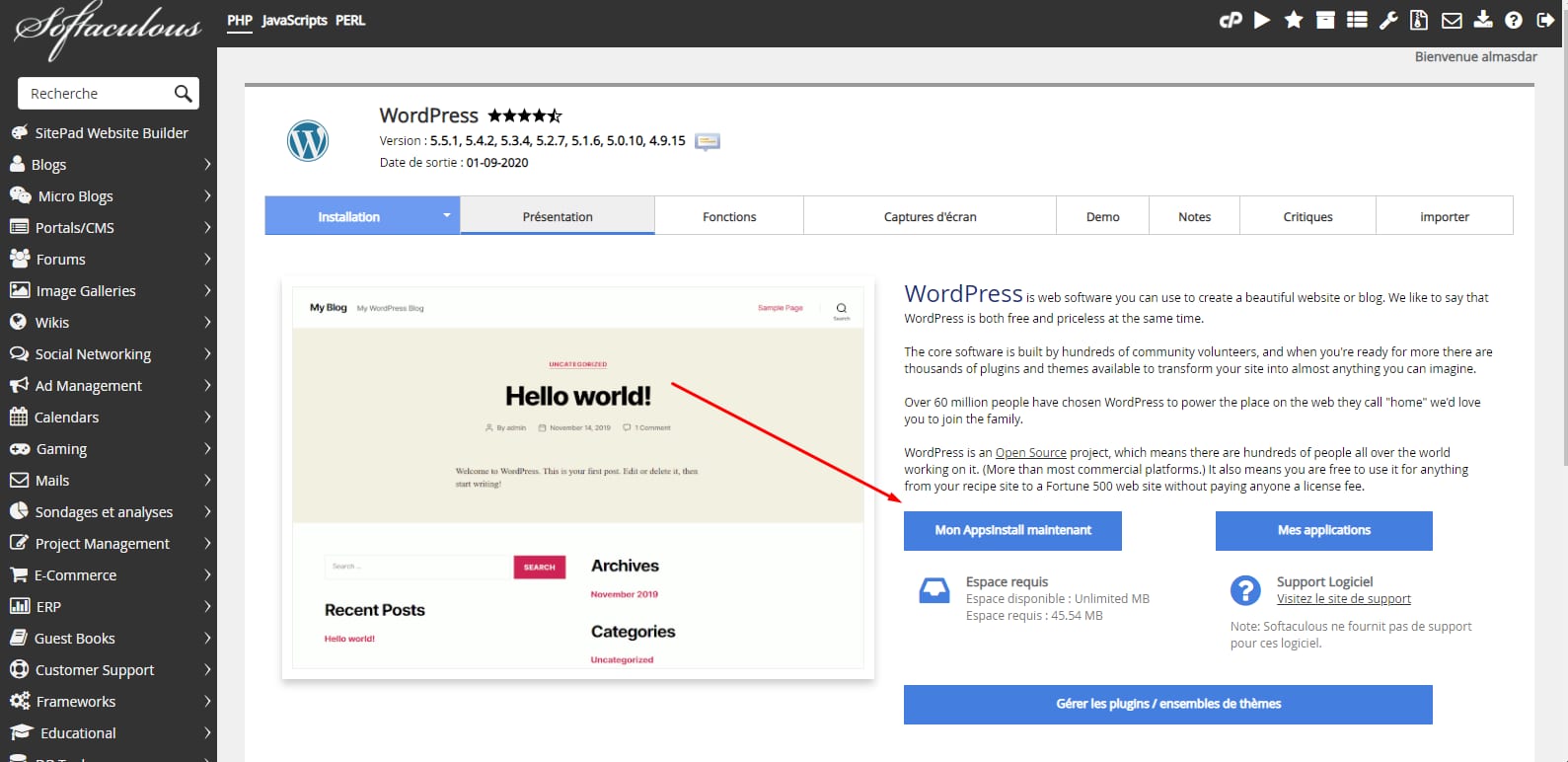This screenshot has width=1568, height=762.
Task: Open the Captures d'écran tab
Action: [931, 216]
